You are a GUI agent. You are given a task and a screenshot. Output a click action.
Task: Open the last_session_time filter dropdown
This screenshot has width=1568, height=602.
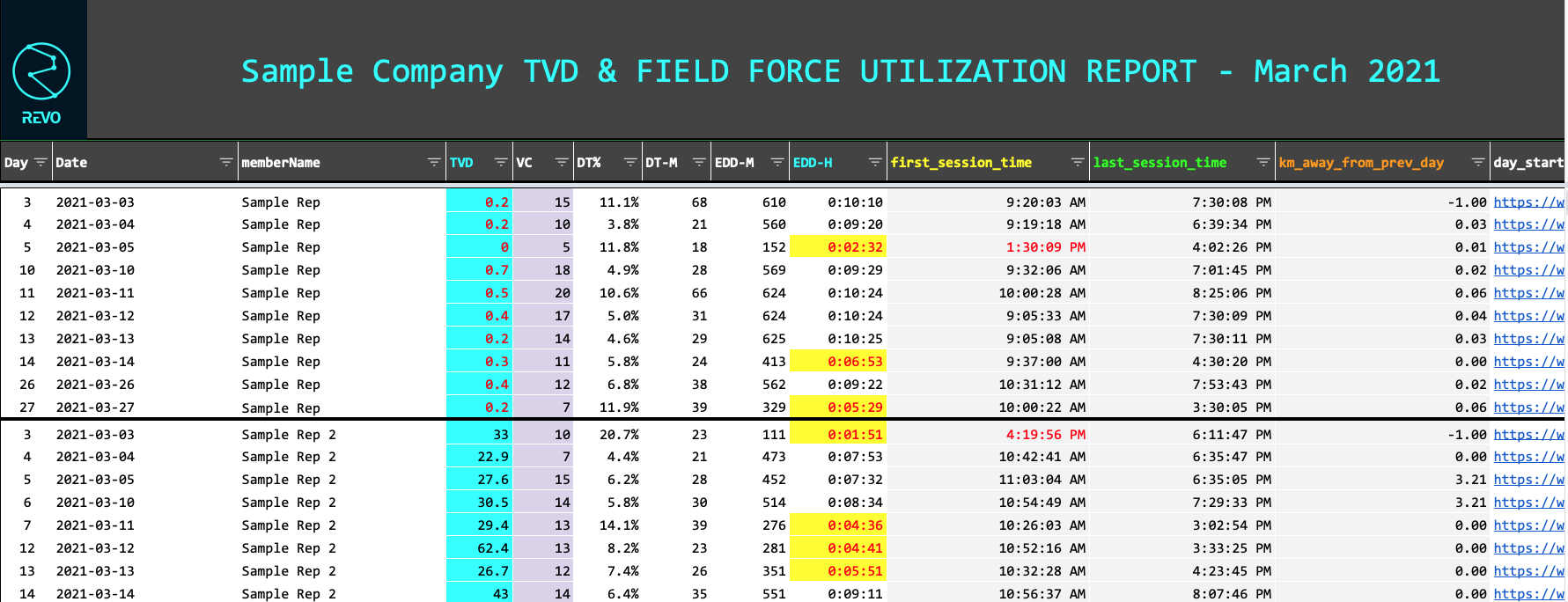(1263, 162)
